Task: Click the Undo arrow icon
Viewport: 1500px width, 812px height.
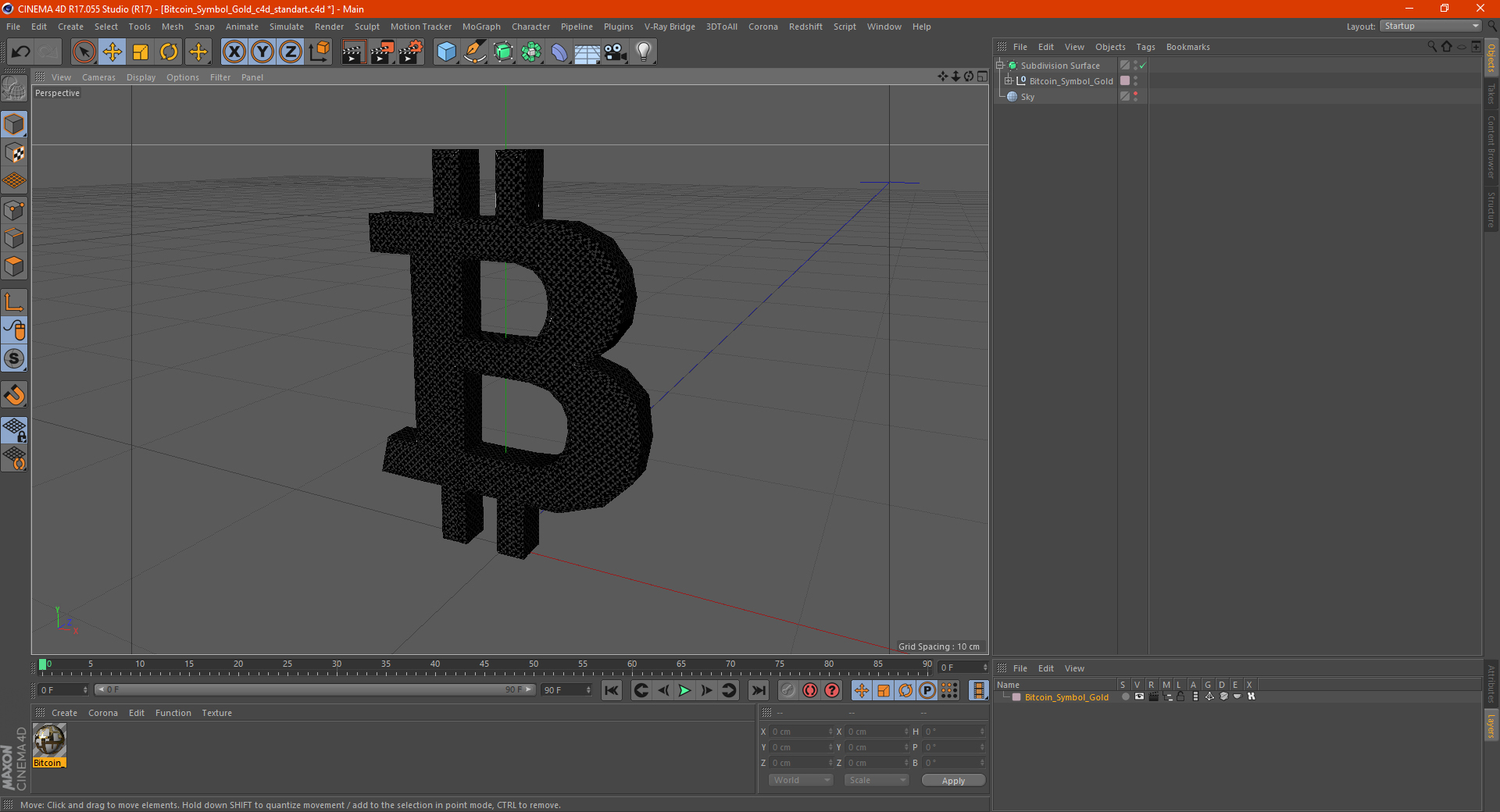Action: pyautogui.click(x=21, y=52)
